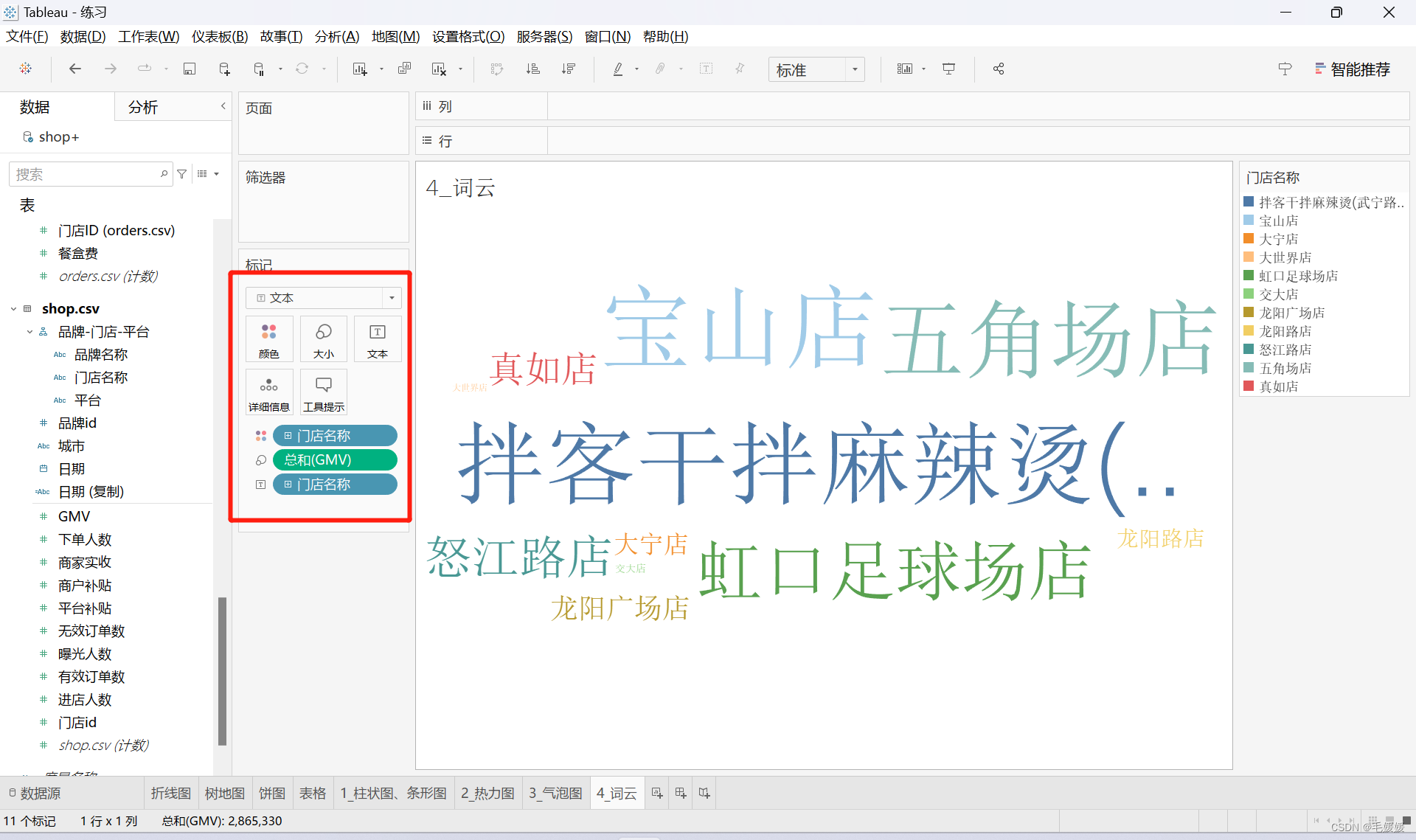
Task: Collapse the 品牌-门店-平台 hierarchy
Action: (x=29, y=332)
